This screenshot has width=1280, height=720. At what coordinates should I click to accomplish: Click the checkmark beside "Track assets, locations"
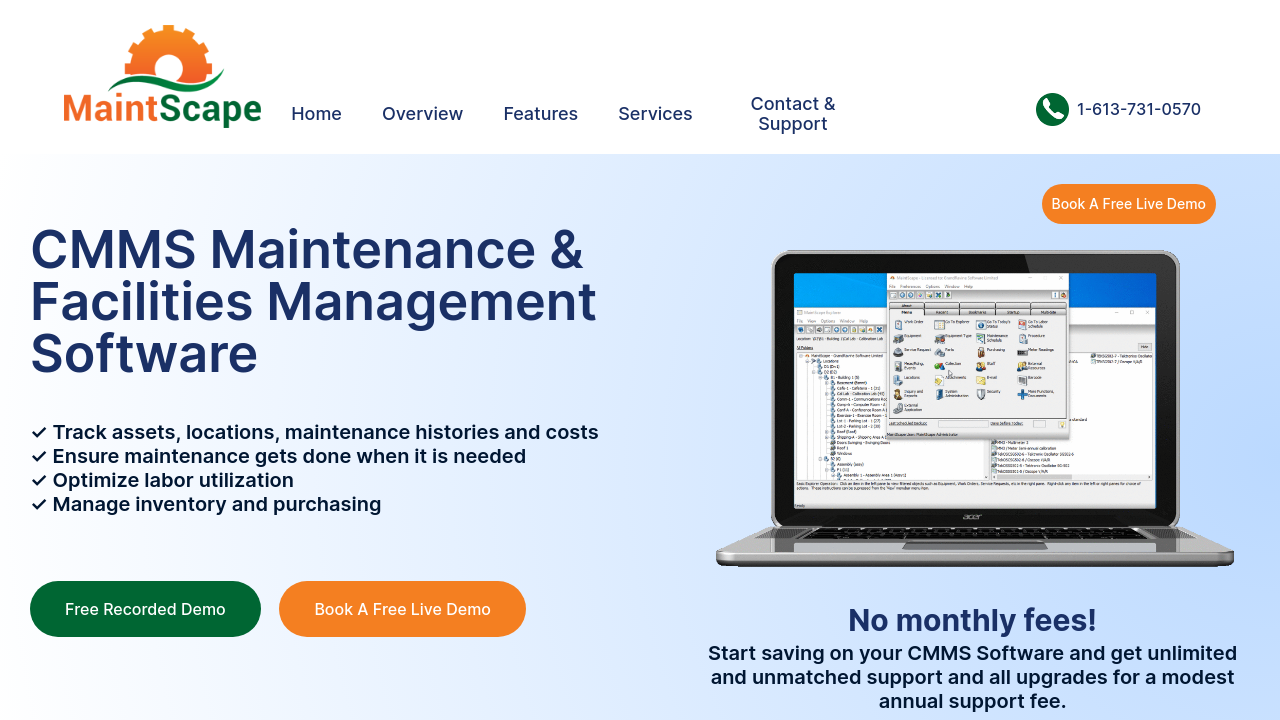point(39,432)
